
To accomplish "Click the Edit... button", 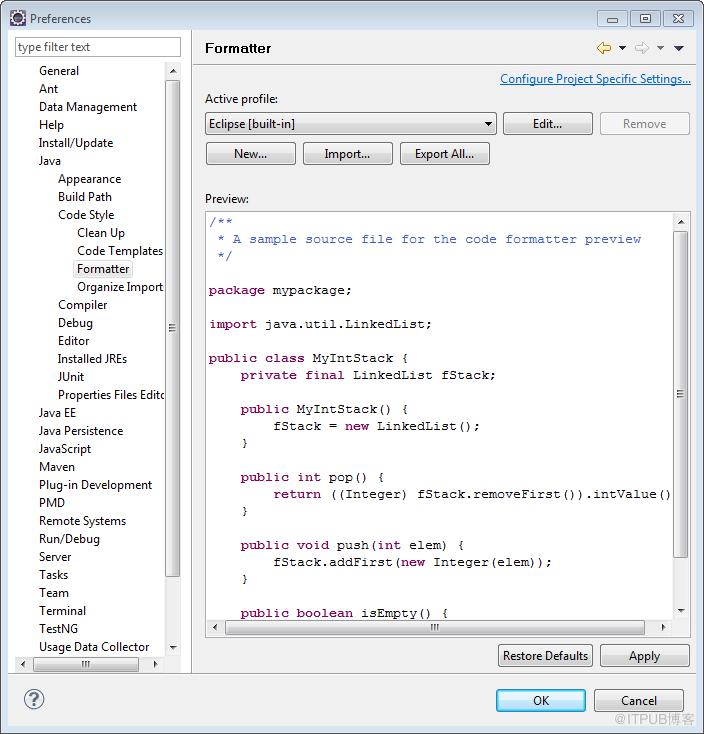I will [548, 124].
